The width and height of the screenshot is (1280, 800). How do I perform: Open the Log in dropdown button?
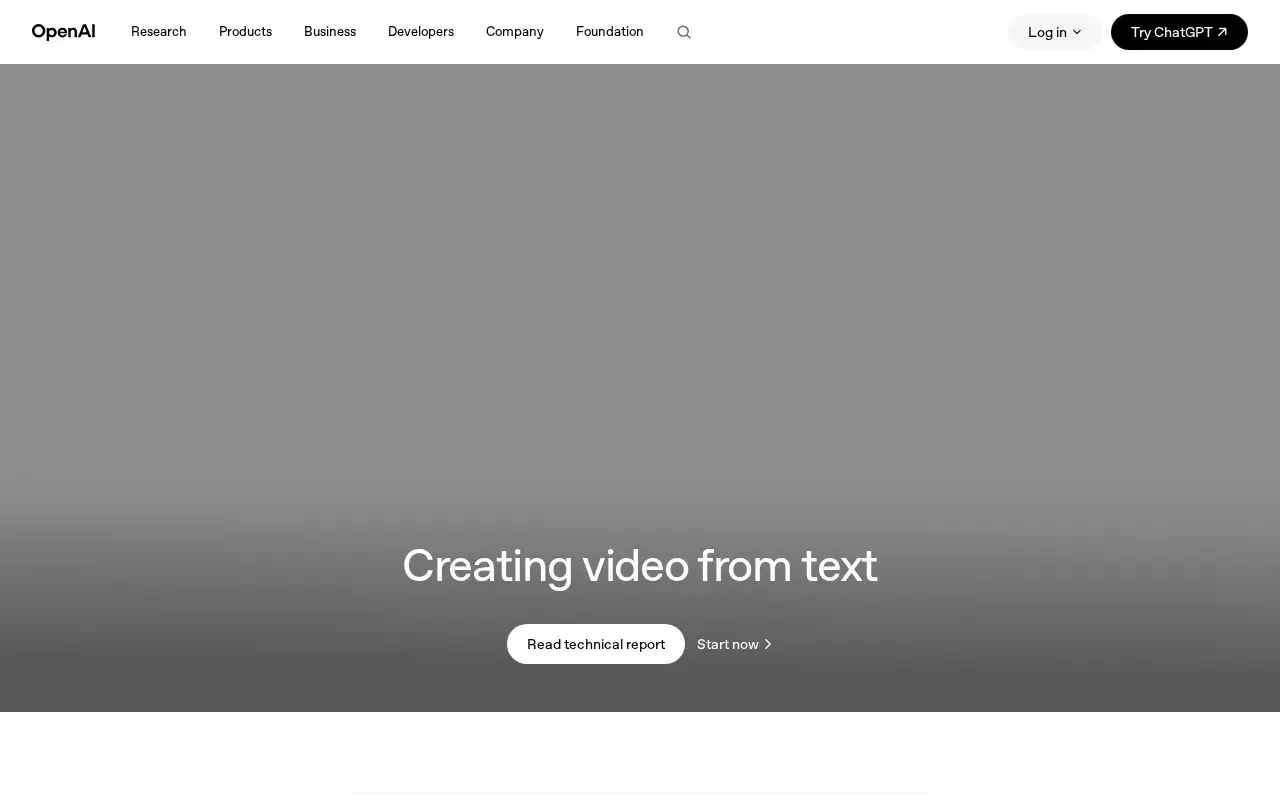coord(1055,32)
